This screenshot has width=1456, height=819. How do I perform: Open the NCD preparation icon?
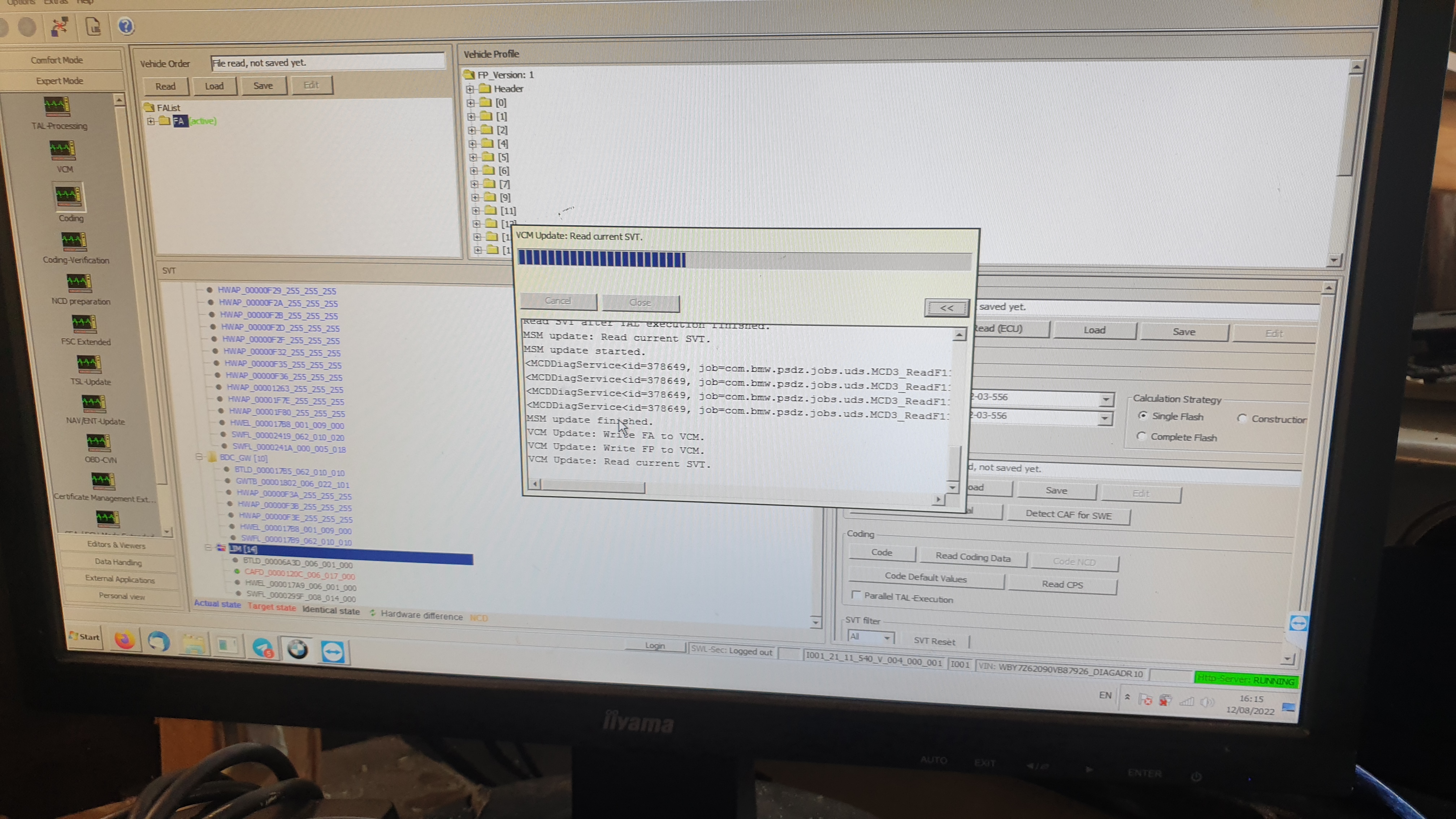tap(79, 283)
